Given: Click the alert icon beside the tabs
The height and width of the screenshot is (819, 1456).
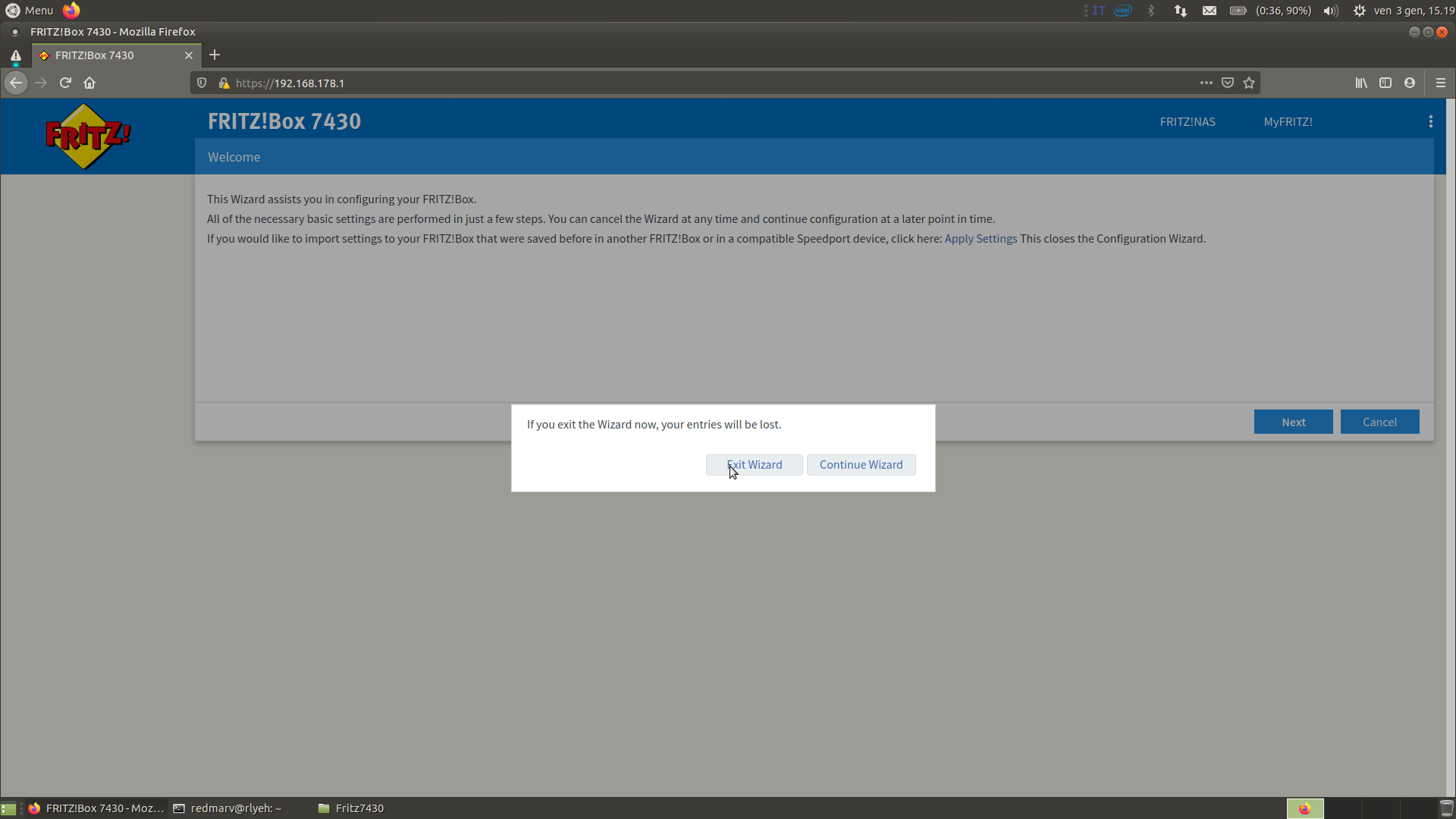Looking at the screenshot, I should tap(16, 55).
